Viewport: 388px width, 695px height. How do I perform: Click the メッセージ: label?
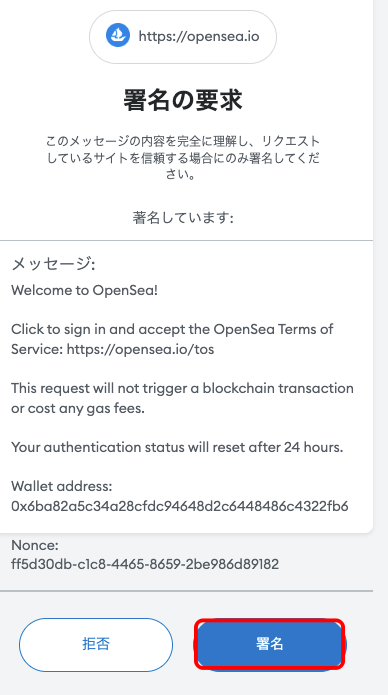pos(53,265)
